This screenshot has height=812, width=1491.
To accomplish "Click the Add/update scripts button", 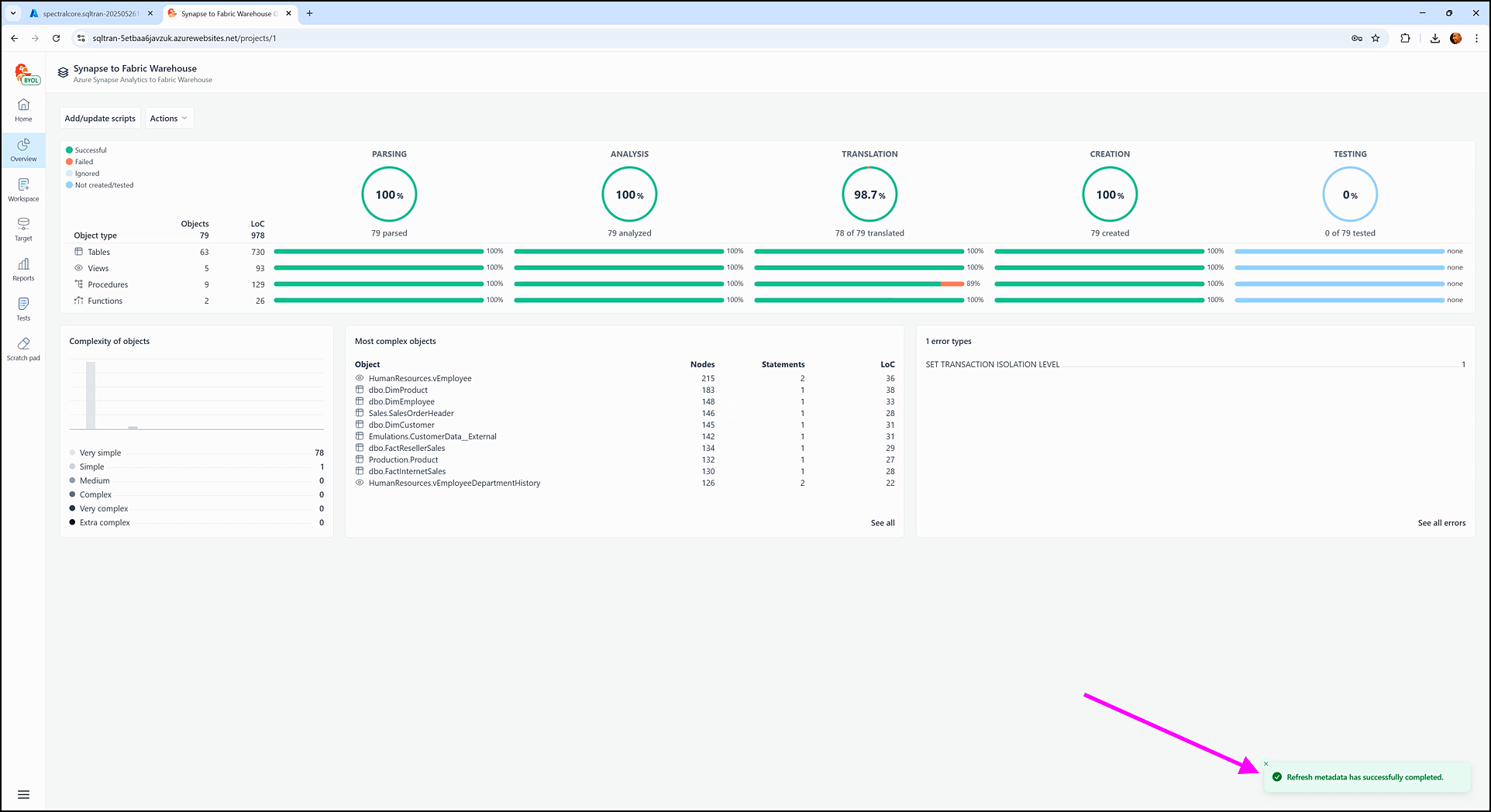I will [100, 119].
